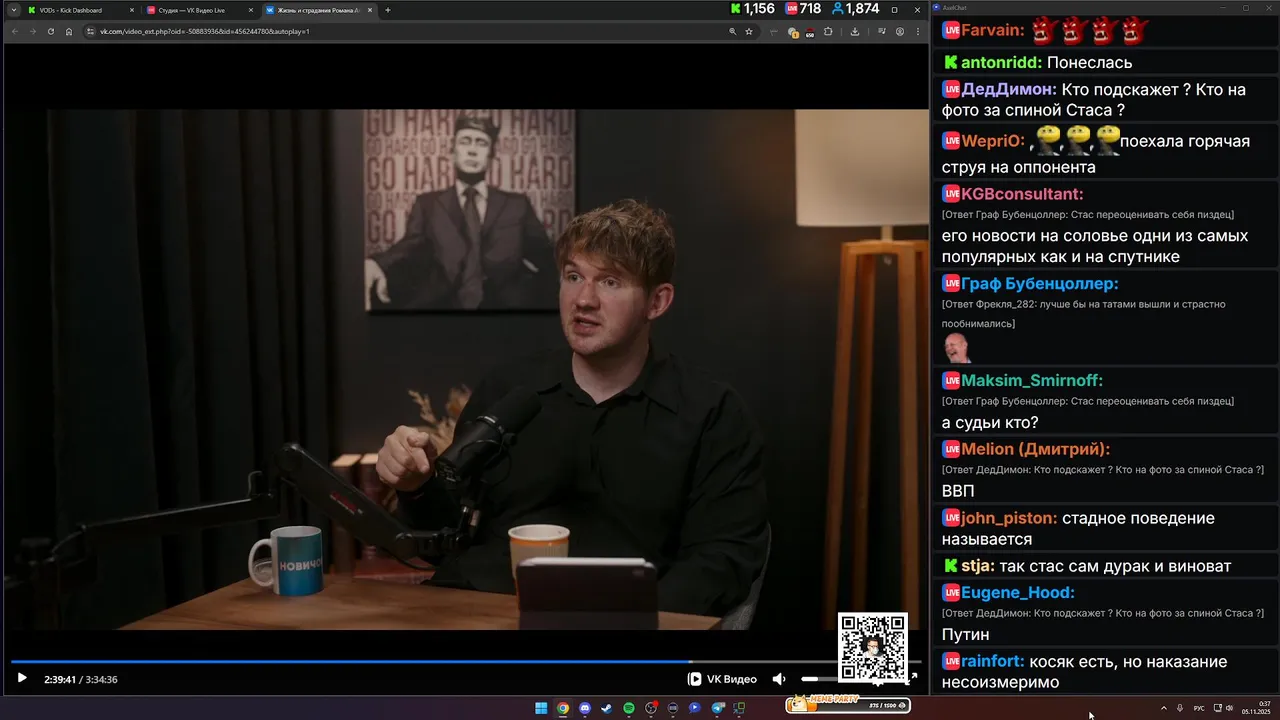
Task: Click the vk.com address bar
Action: [x=400, y=31]
